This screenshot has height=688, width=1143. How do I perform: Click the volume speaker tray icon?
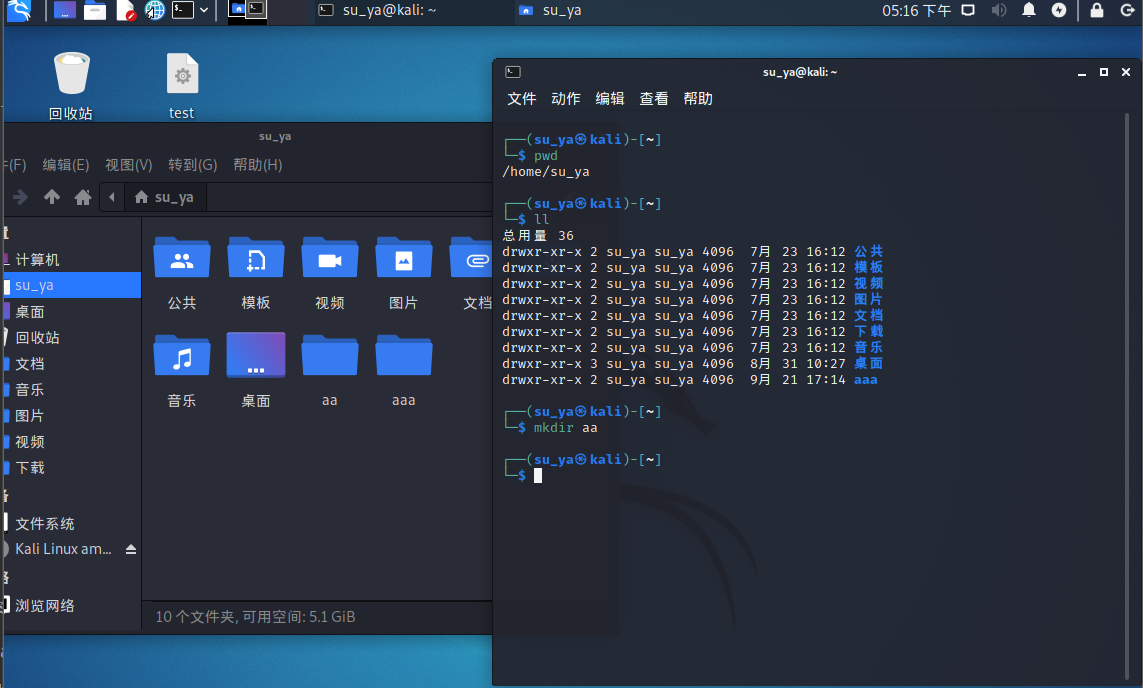tap(999, 10)
